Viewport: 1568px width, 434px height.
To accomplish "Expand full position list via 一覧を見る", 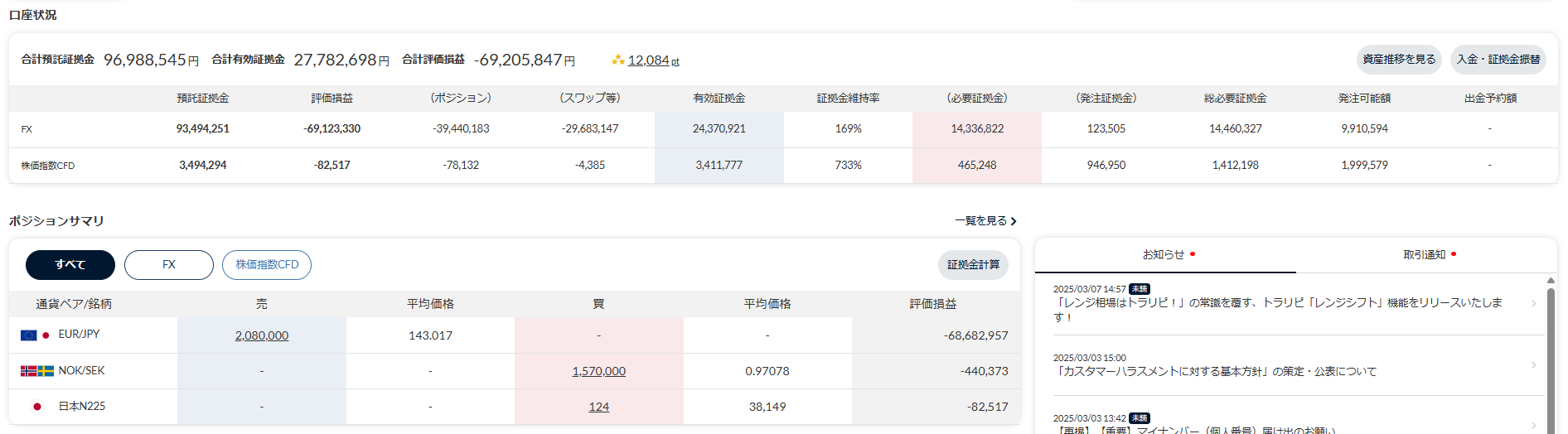I will click(x=985, y=221).
